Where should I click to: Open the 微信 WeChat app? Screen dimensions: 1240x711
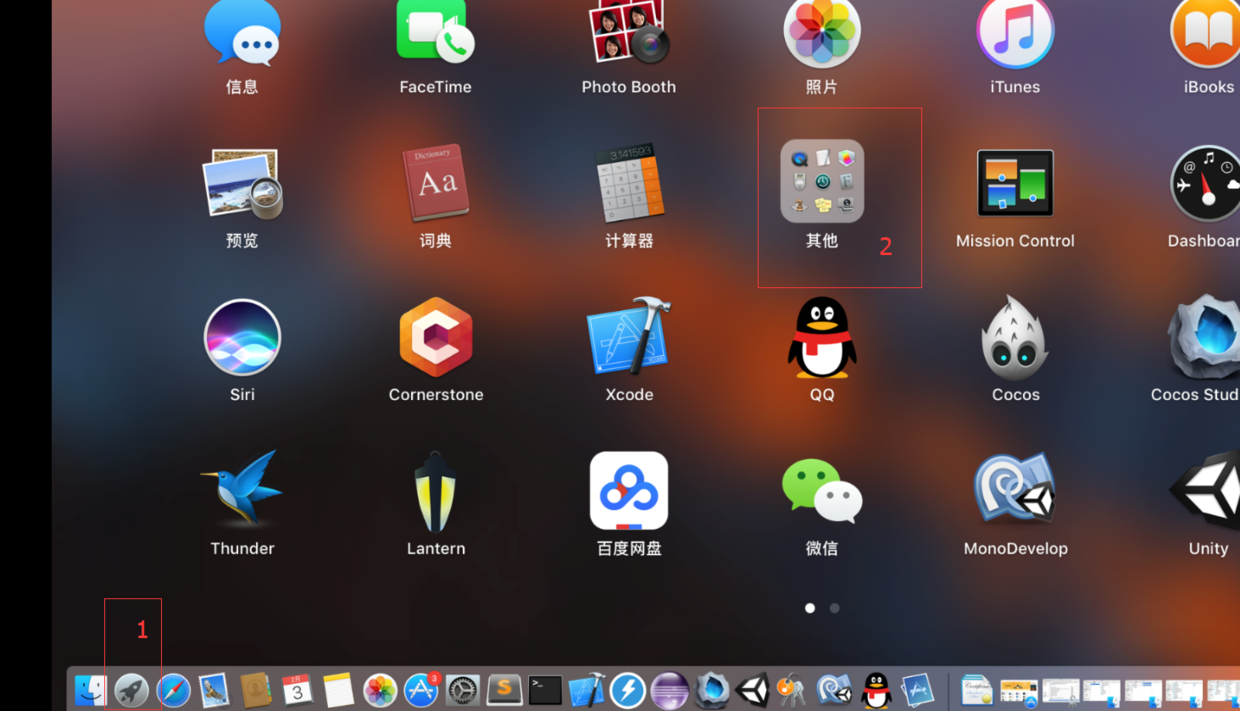pos(822,490)
